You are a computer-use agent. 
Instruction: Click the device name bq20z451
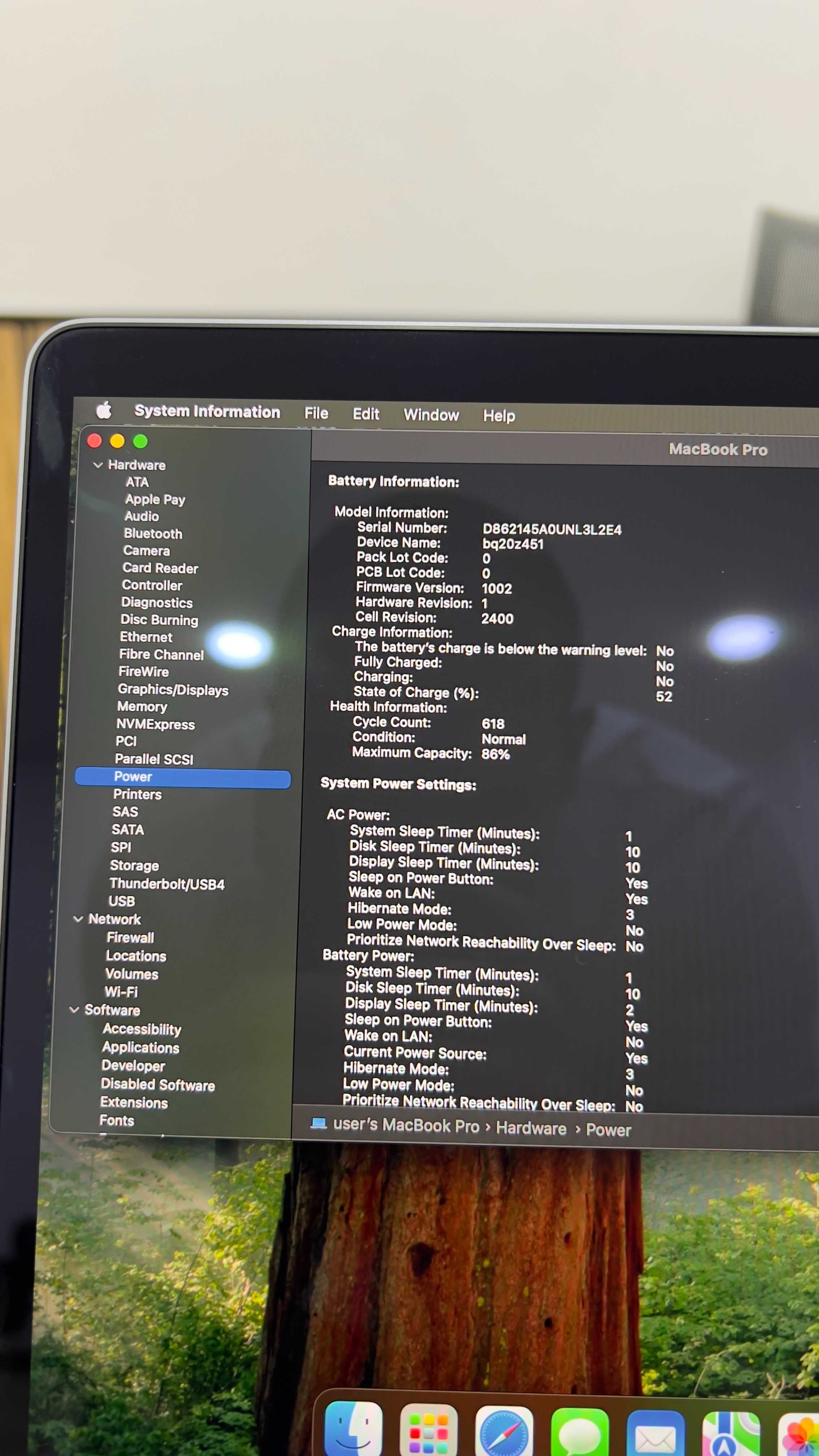513,544
